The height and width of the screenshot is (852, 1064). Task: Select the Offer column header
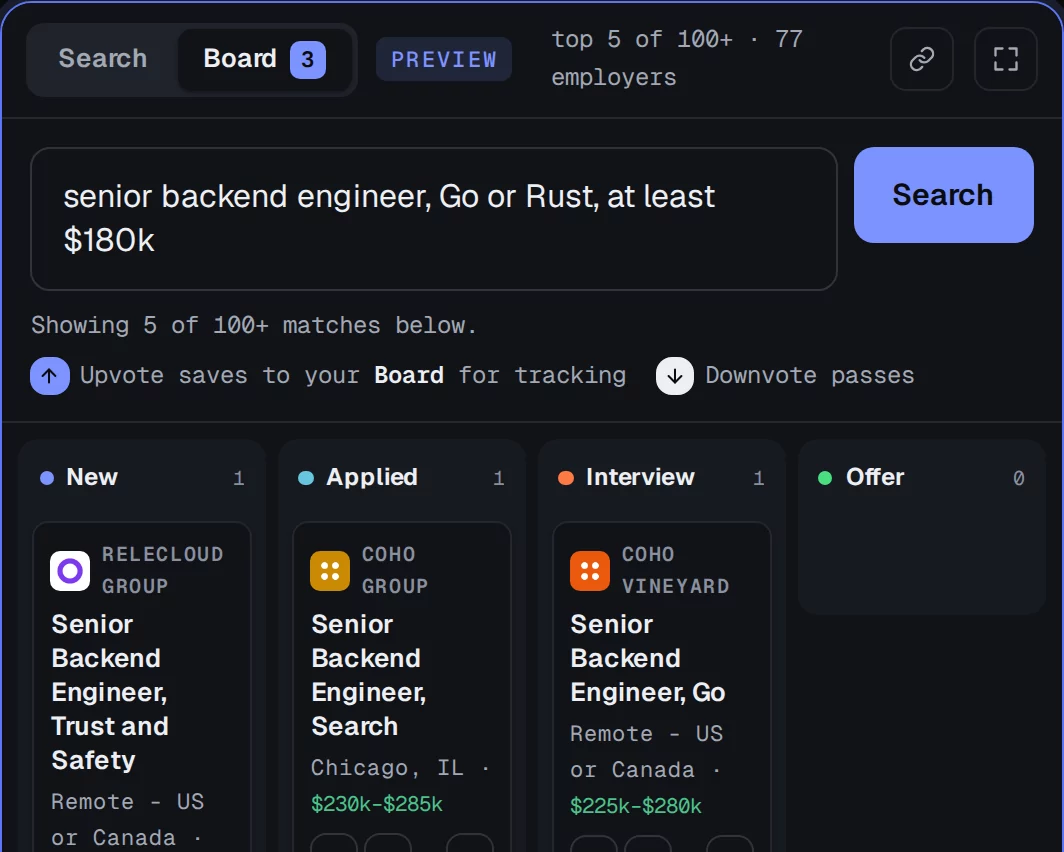tap(922, 478)
